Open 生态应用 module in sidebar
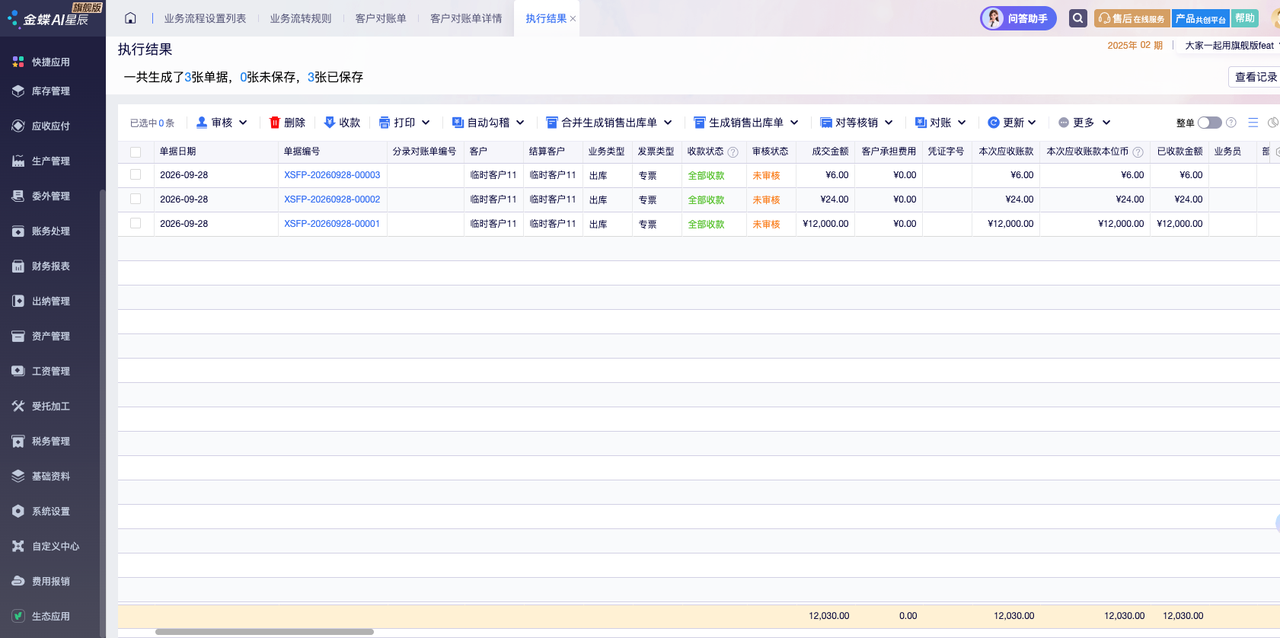Viewport: 1280px width, 638px height. click(40, 616)
